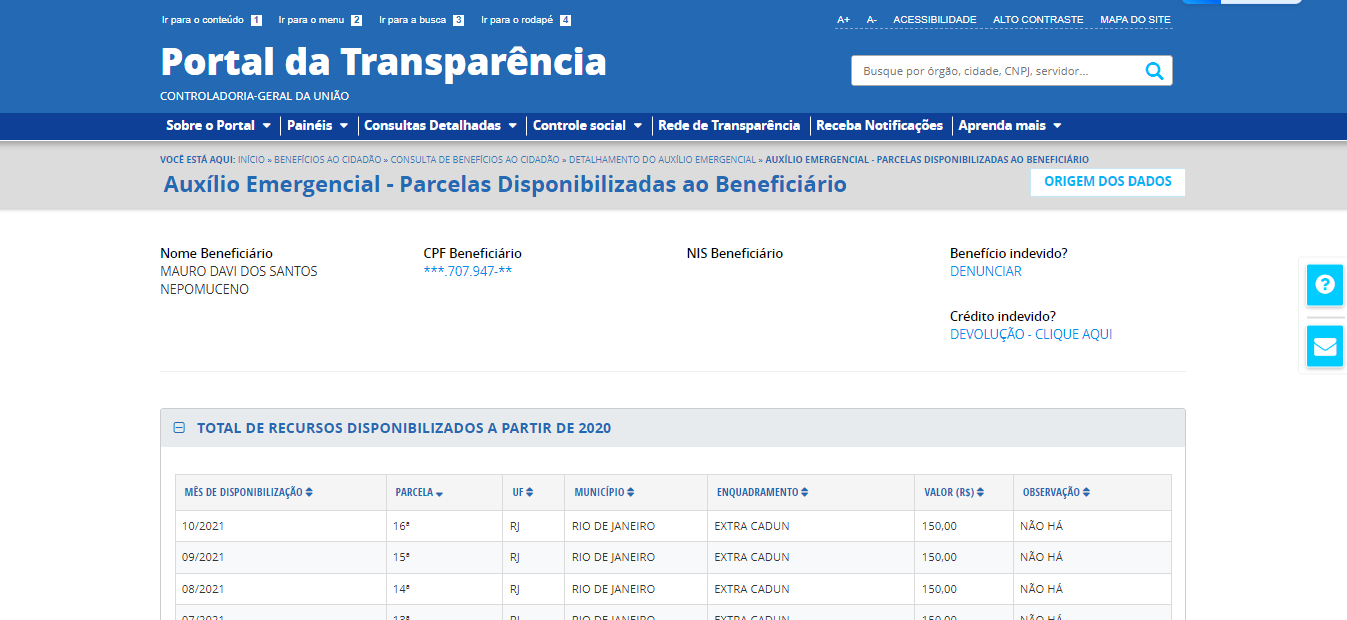Sort table by Valor (R$) column arrows

point(981,492)
